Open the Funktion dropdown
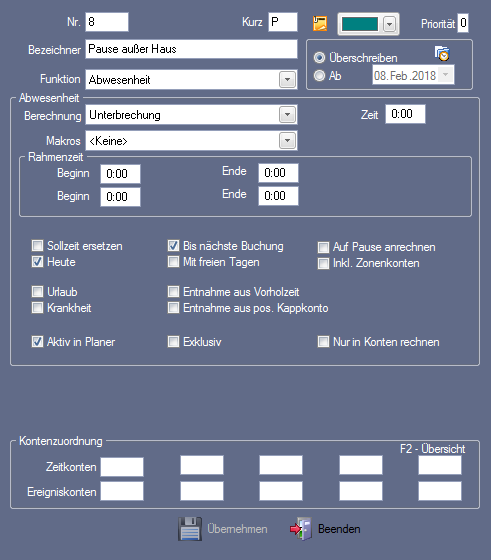The width and height of the screenshot is (491, 560). [287, 80]
